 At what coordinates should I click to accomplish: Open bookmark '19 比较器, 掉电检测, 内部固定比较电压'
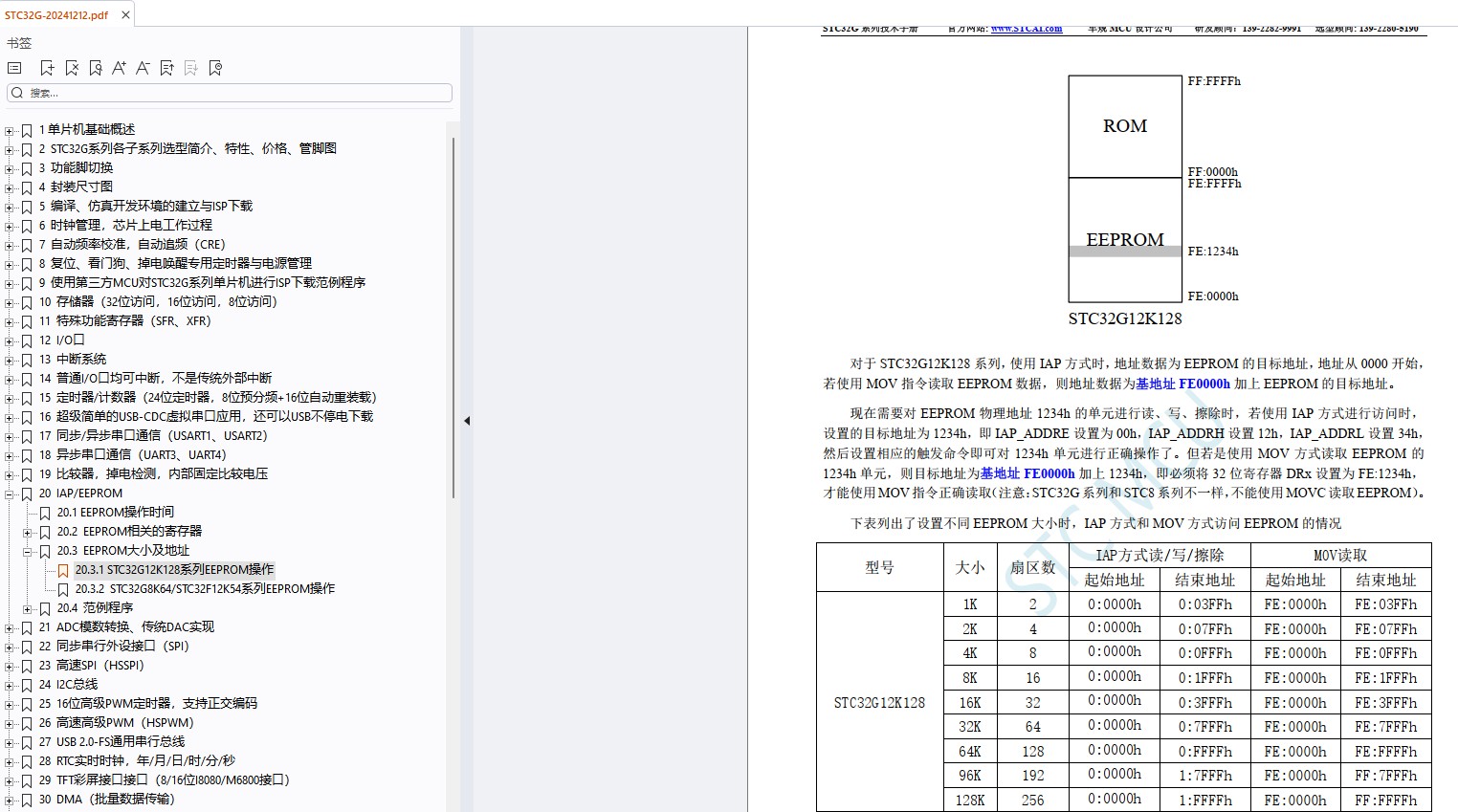point(153,473)
